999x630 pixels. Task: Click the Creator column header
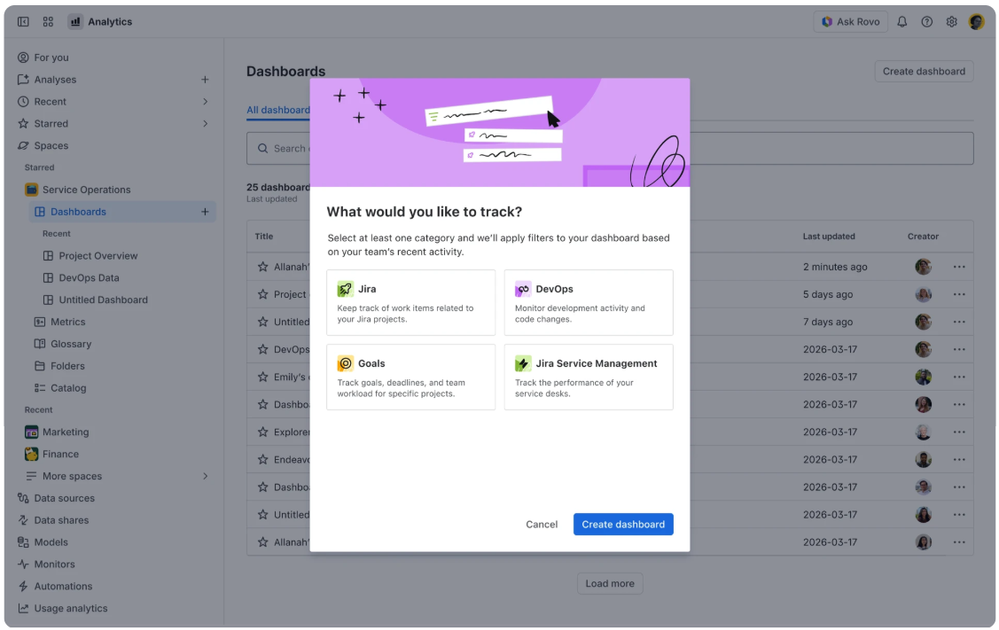point(923,236)
